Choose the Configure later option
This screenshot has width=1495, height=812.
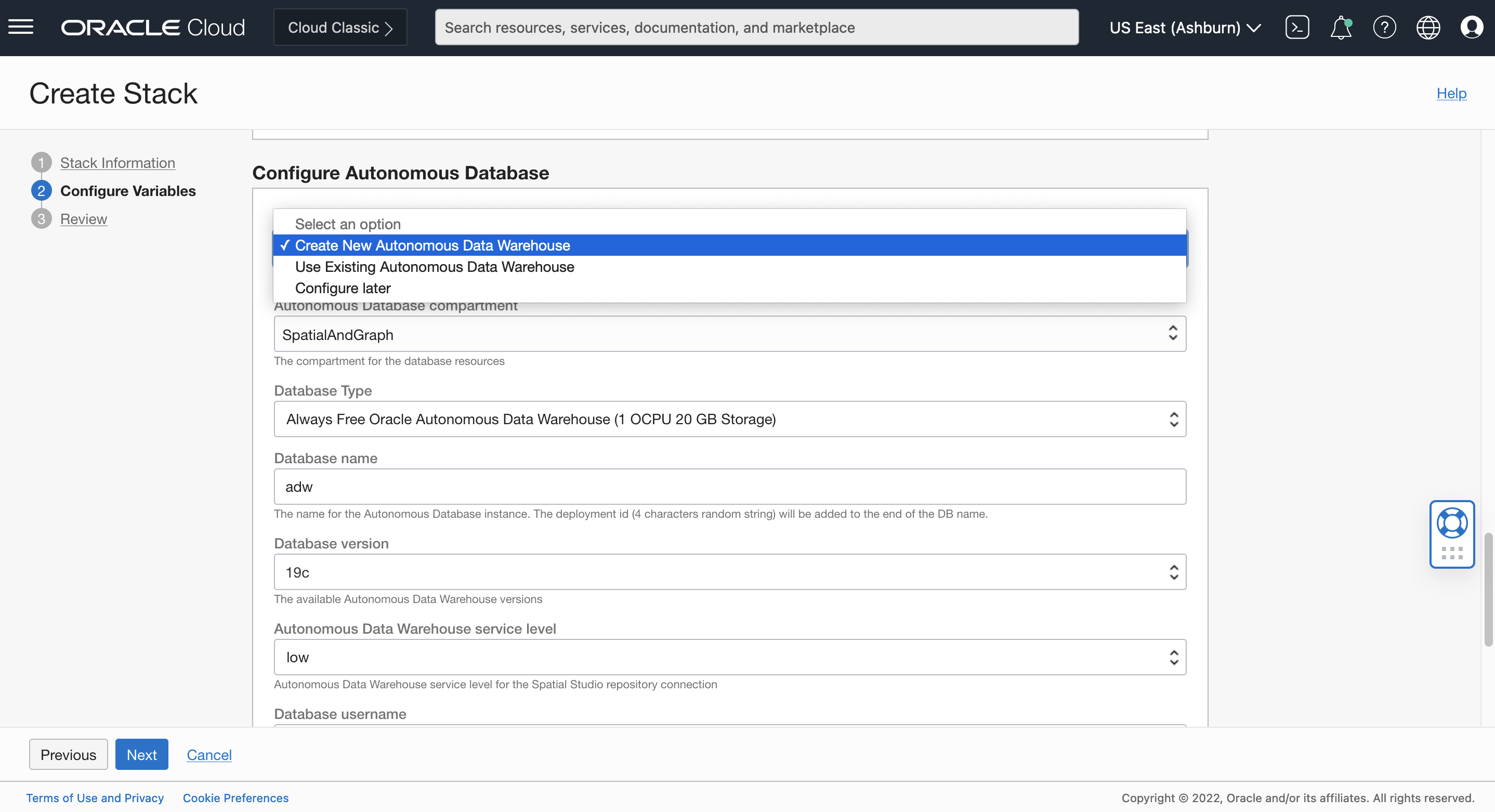pyautogui.click(x=343, y=288)
